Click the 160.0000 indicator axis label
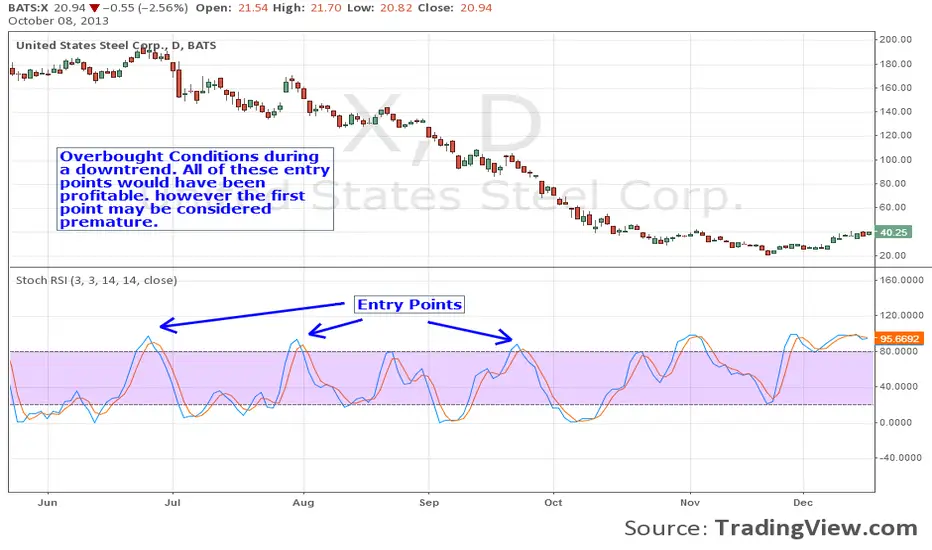Image resolution: width=932 pixels, height=550 pixels. [902, 279]
